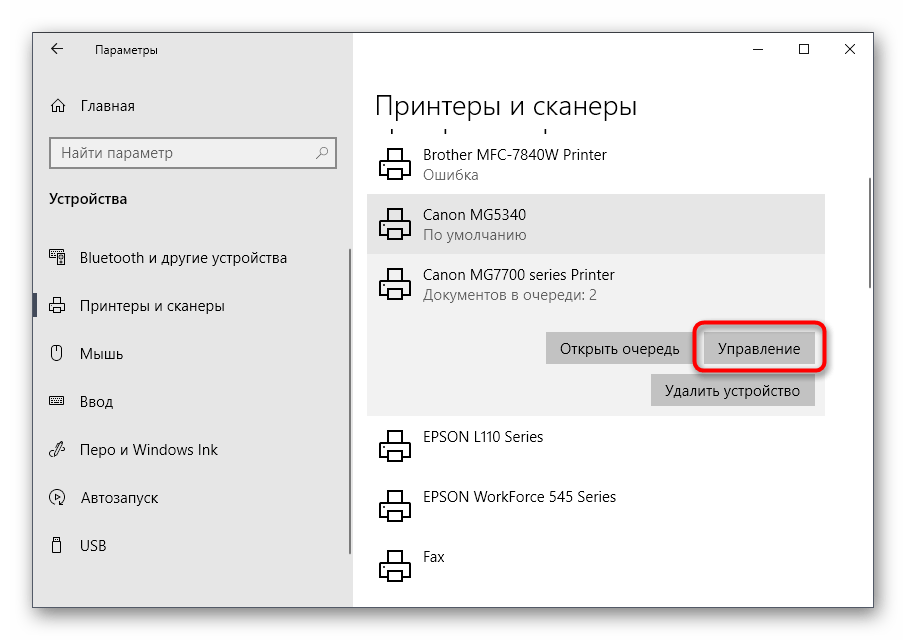Viewport: 906px width, 640px height.
Task: Click the Home icon in the sidebar
Action: 57,105
